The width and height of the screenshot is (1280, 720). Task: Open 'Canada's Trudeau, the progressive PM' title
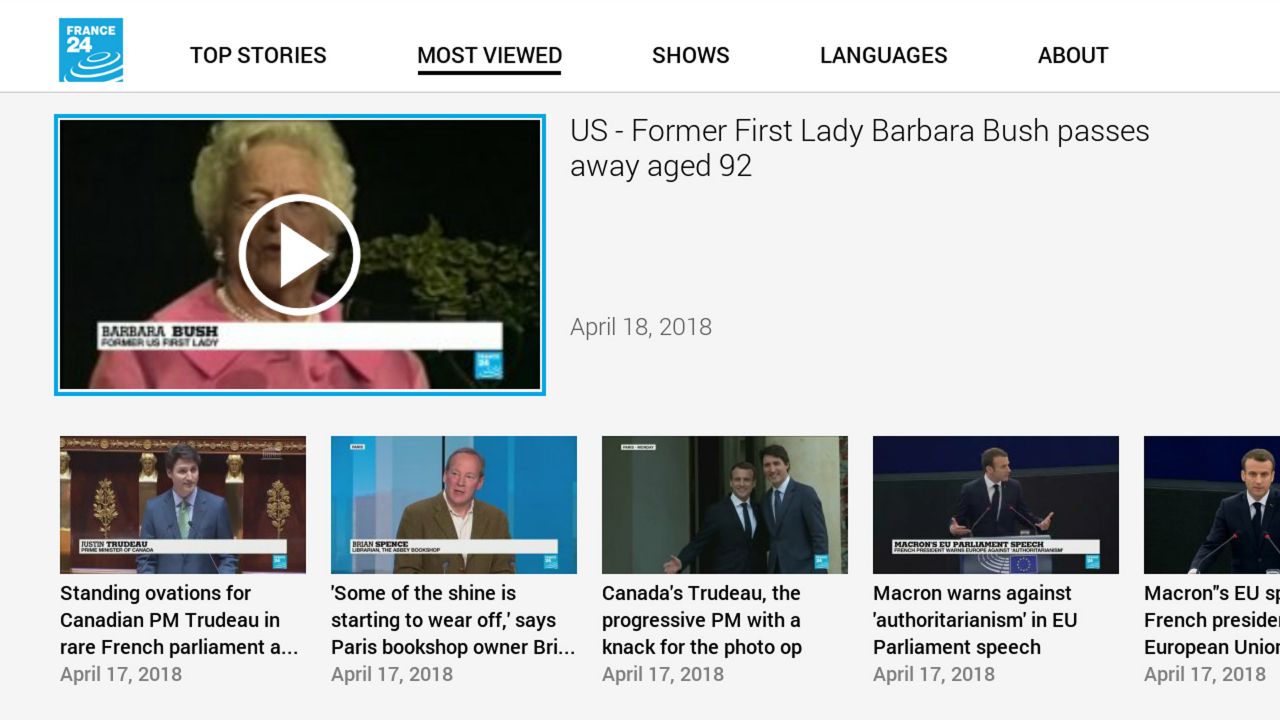click(x=702, y=620)
